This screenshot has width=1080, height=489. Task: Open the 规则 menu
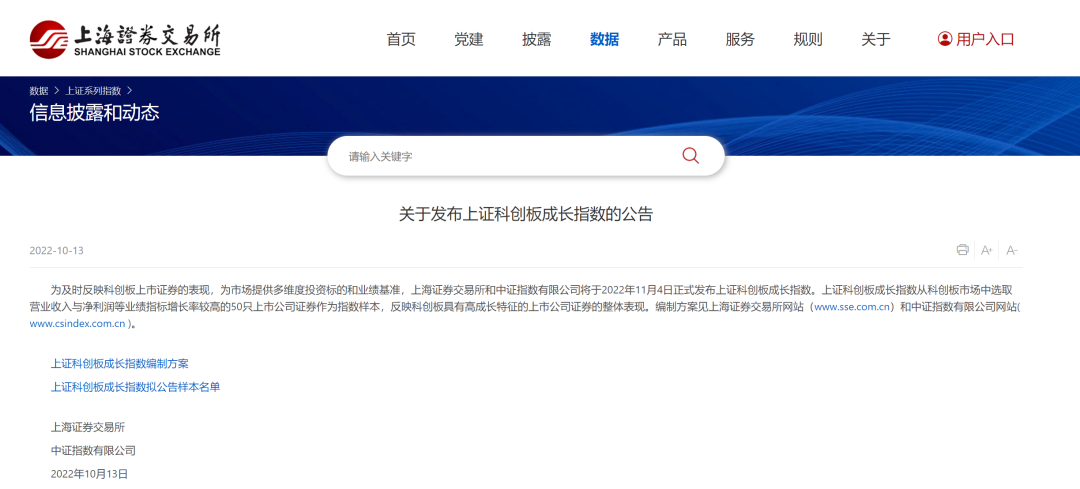[x=807, y=39]
